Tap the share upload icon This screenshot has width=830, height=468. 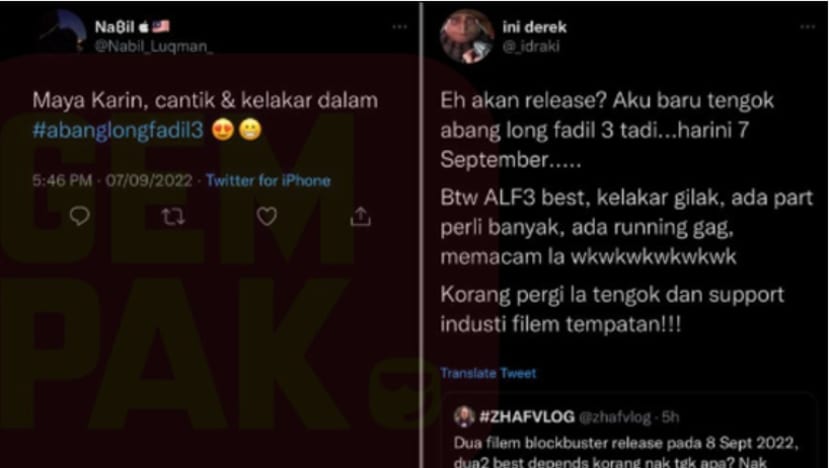click(360, 216)
